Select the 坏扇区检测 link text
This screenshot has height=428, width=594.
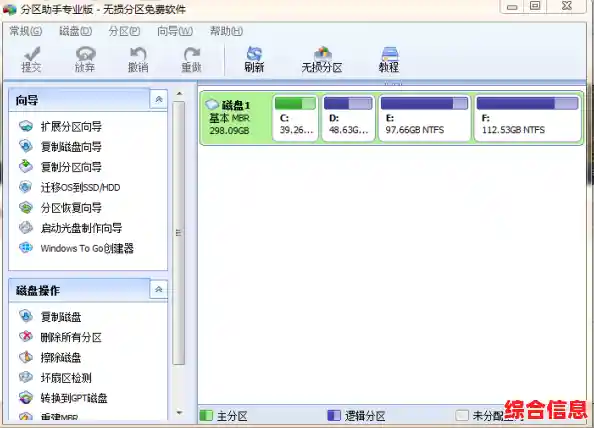tap(66, 378)
